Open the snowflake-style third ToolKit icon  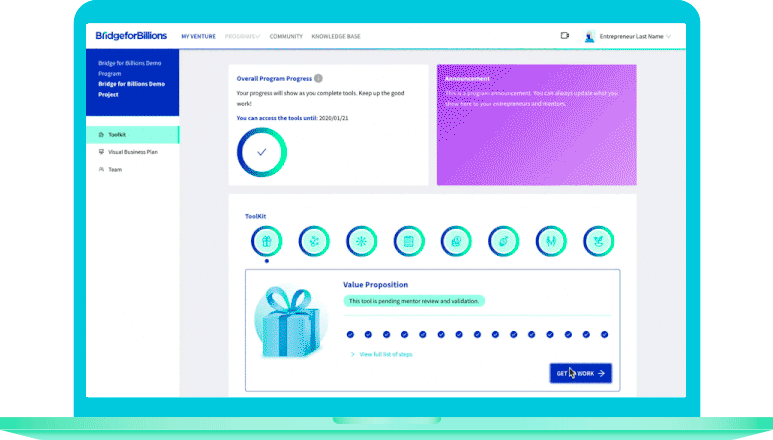pyautogui.click(x=361, y=241)
